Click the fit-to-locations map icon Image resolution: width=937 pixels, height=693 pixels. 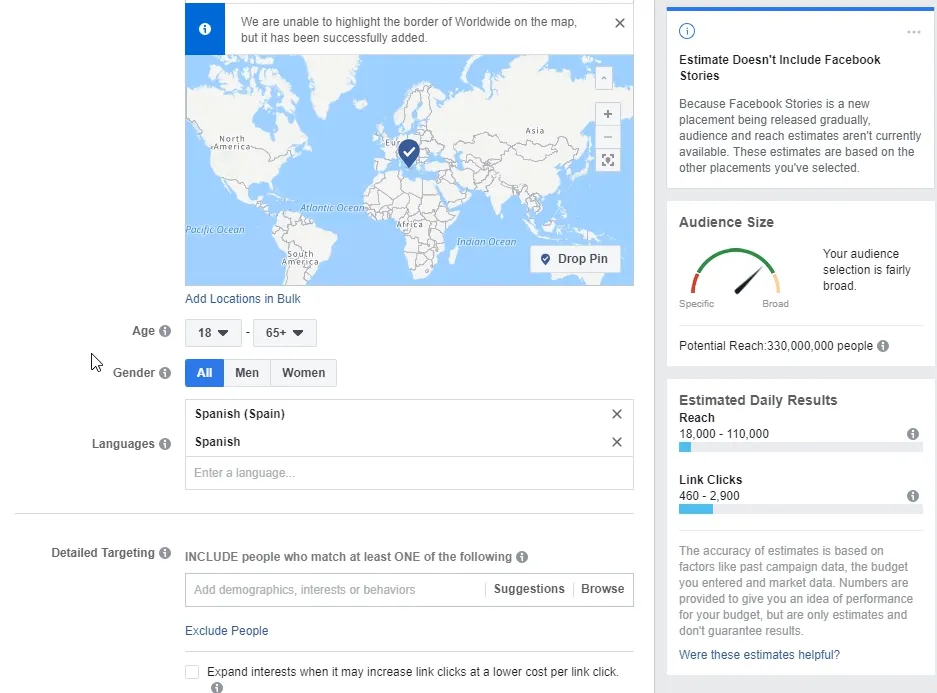(x=608, y=160)
